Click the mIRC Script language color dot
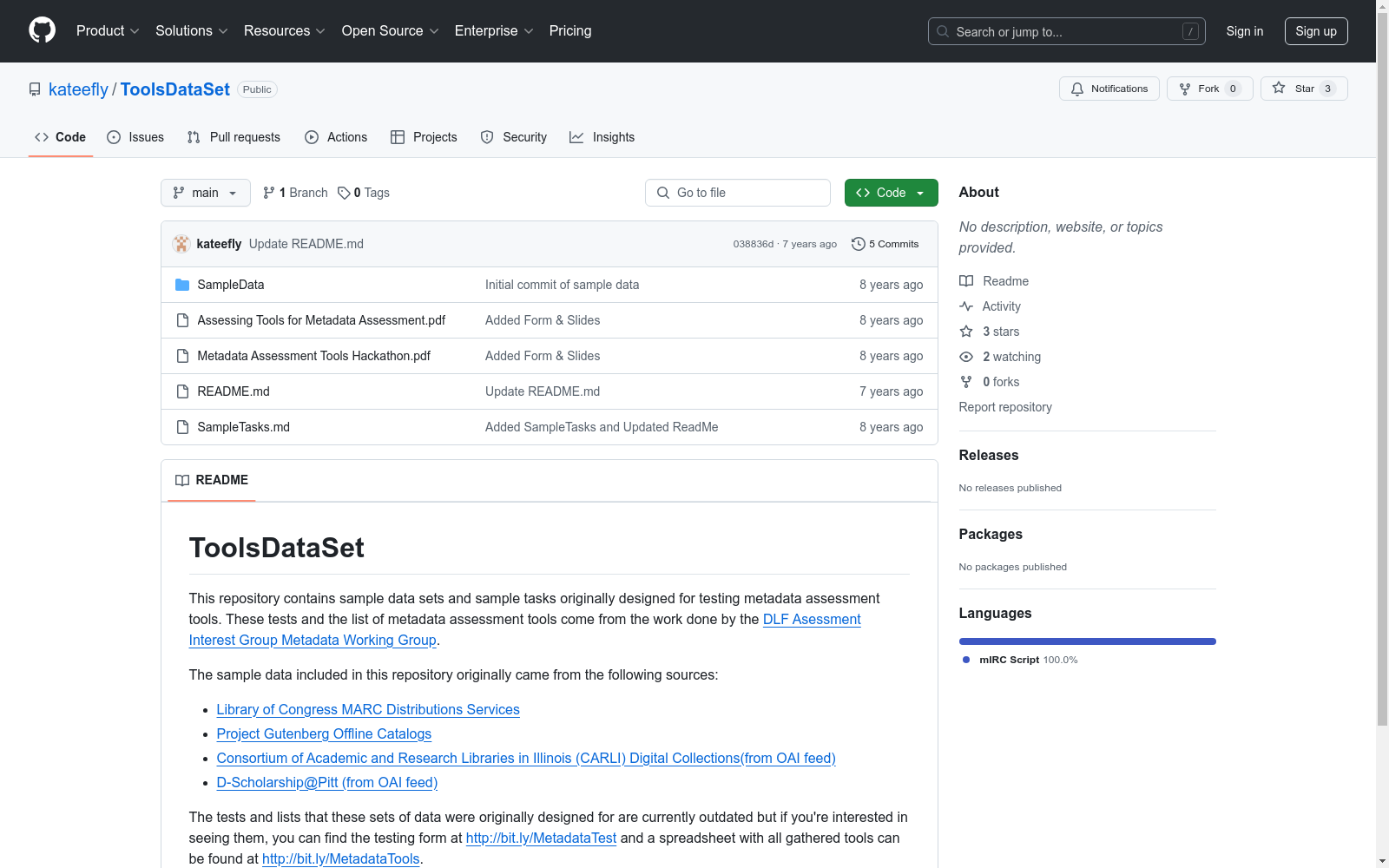 click(966, 660)
